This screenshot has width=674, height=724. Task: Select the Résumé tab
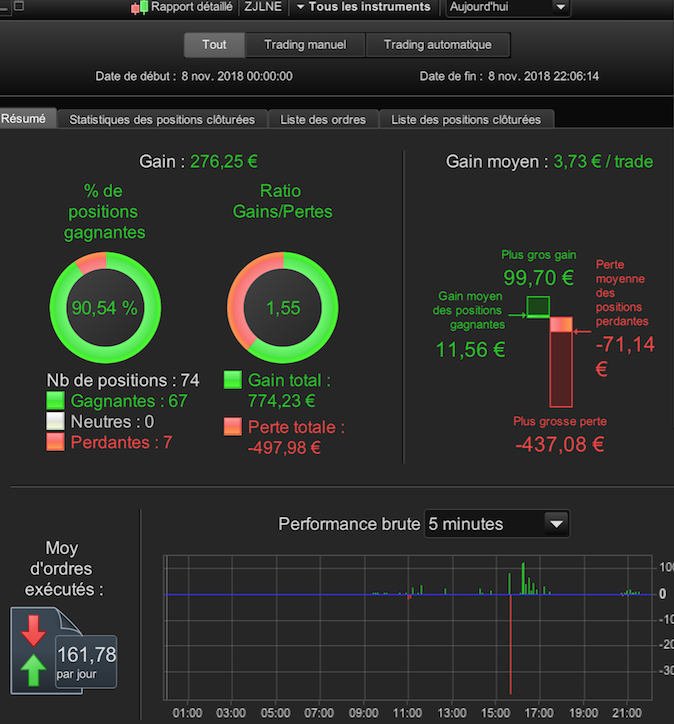click(24, 119)
